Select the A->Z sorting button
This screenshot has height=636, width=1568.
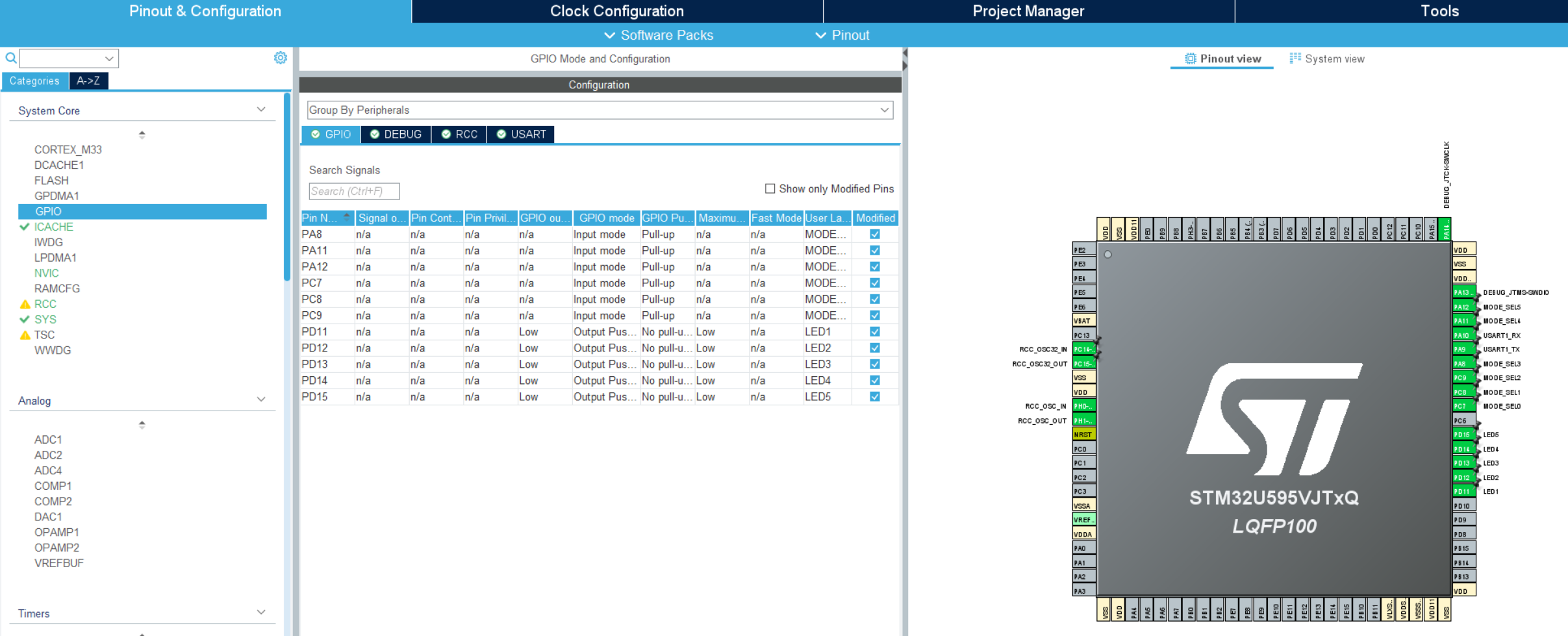point(88,81)
